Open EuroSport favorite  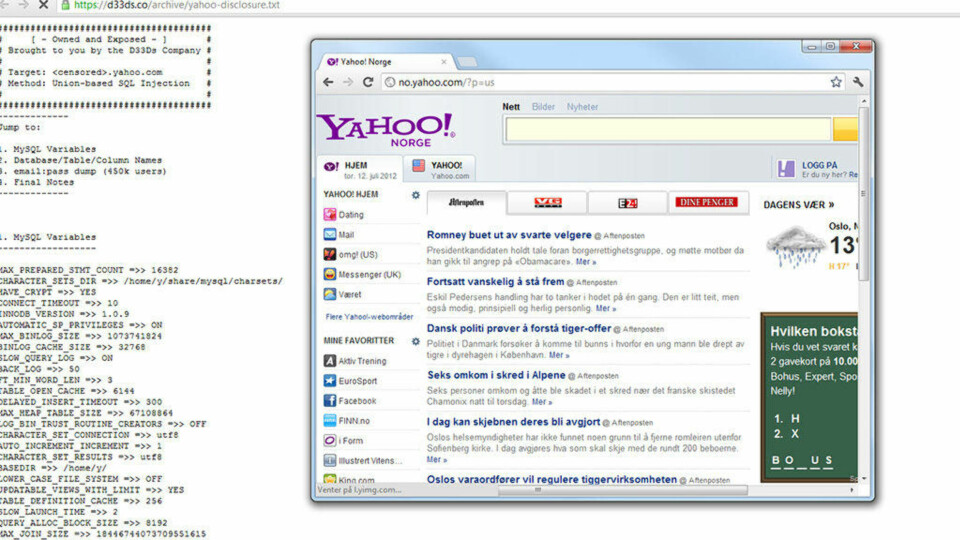pyautogui.click(x=350, y=381)
